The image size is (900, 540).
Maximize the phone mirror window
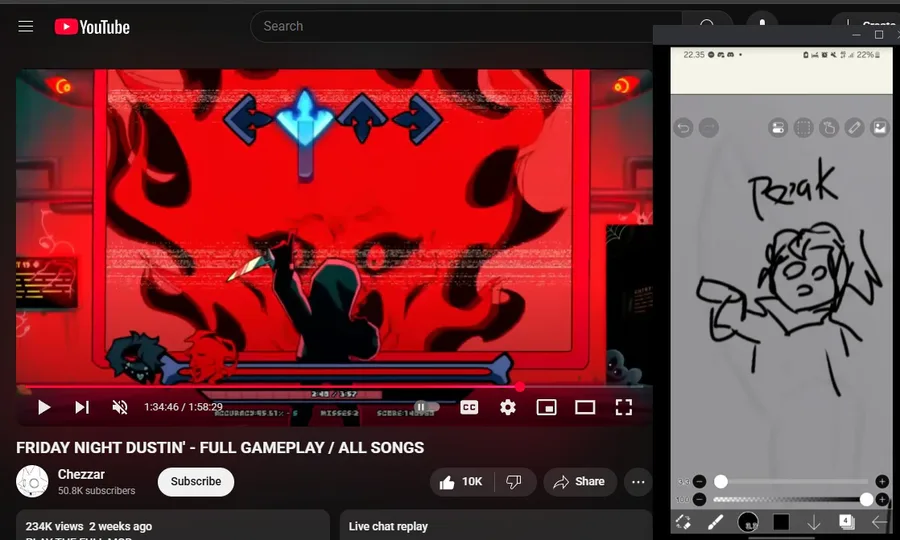pos(879,34)
